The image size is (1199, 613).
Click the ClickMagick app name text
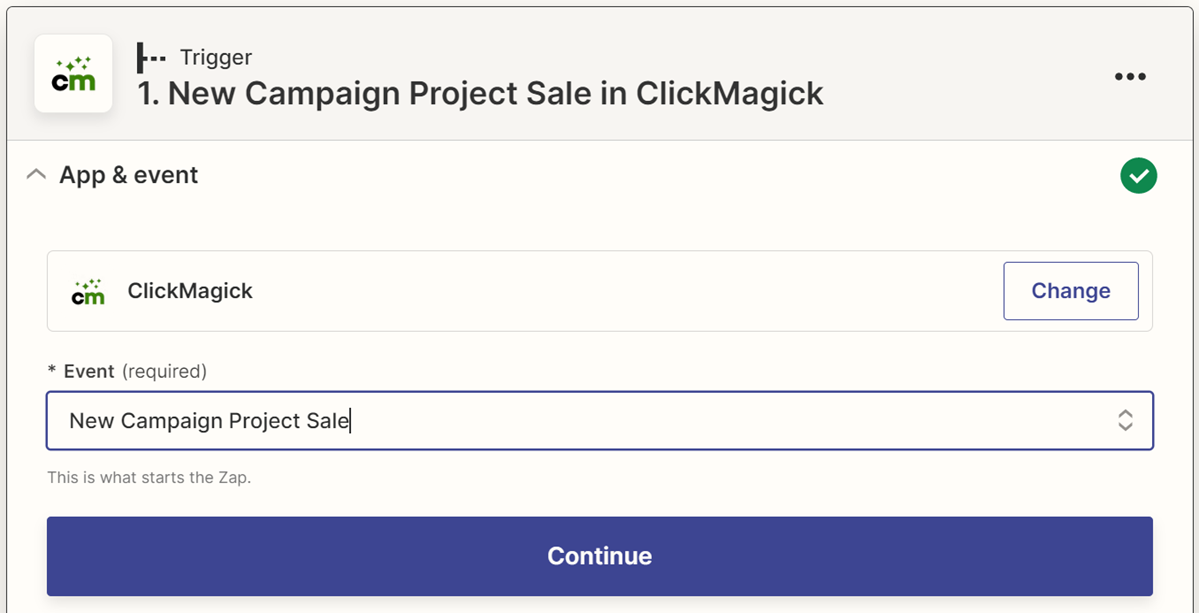190,291
